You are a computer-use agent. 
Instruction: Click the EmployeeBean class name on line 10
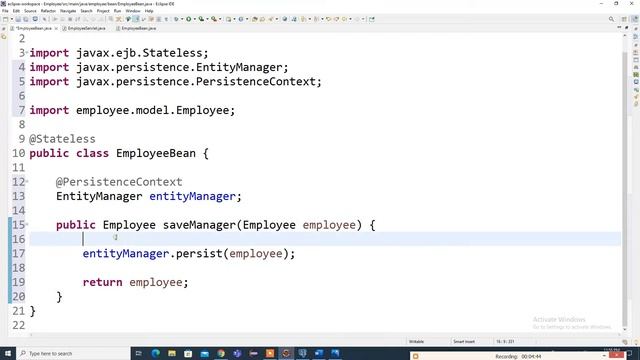click(156, 153)
